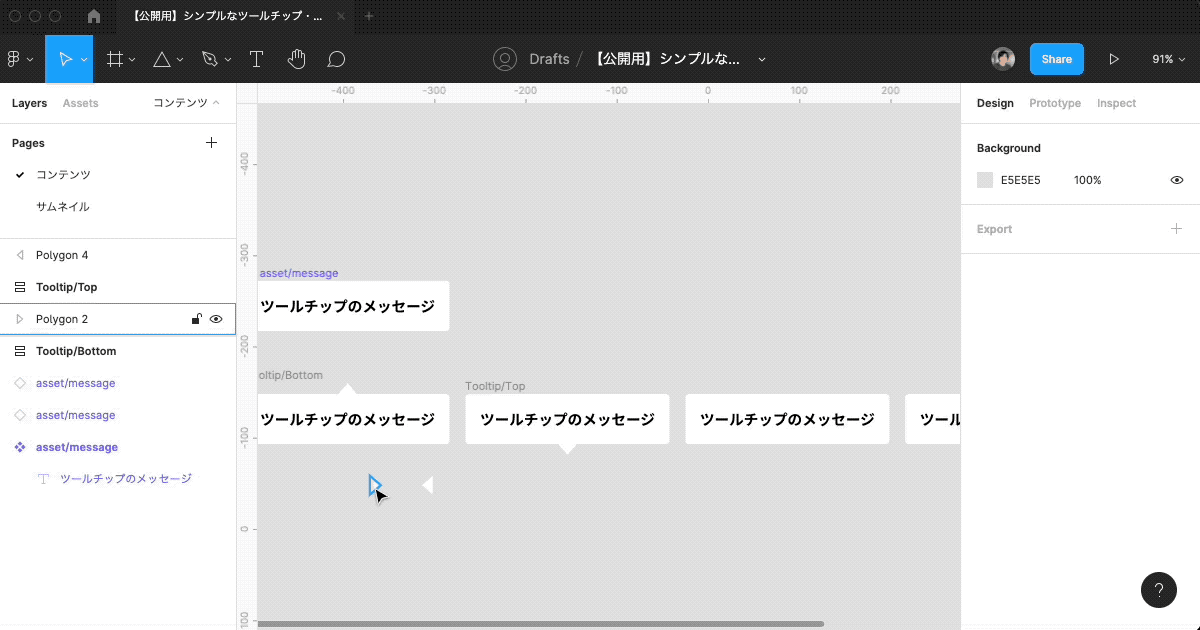The width and height of the screenshot is (1200, 630).
Task: Select the Frame tool
Action: point(114,58)
